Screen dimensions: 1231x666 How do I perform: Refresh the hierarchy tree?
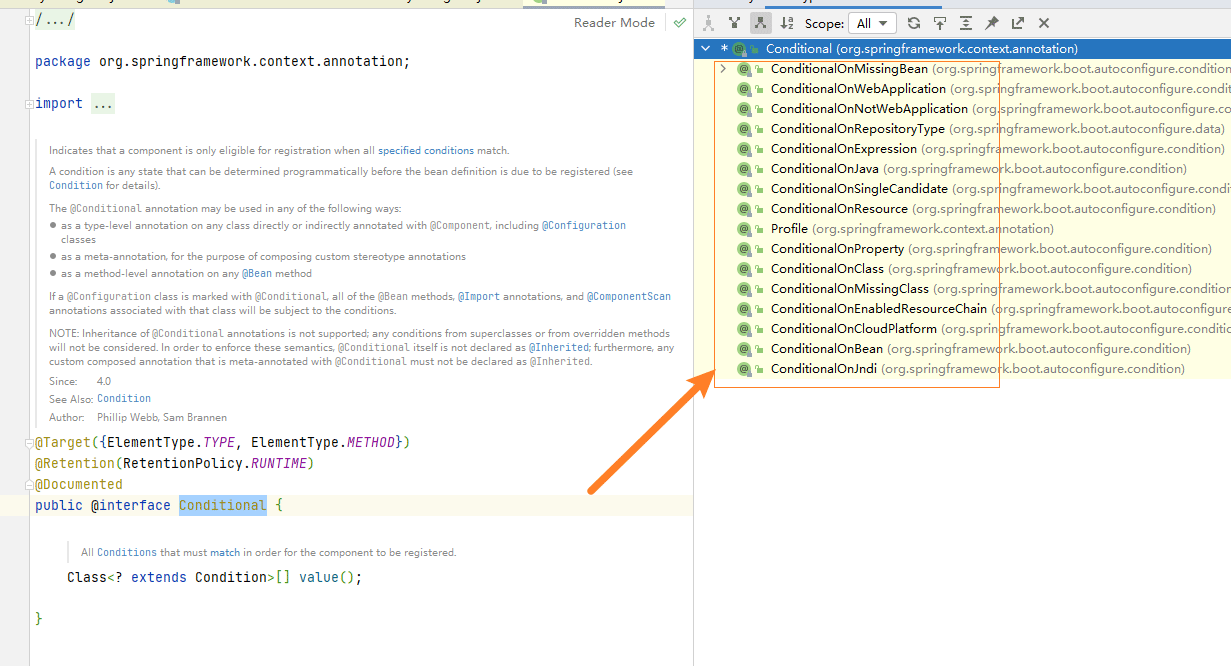[914, 23]
